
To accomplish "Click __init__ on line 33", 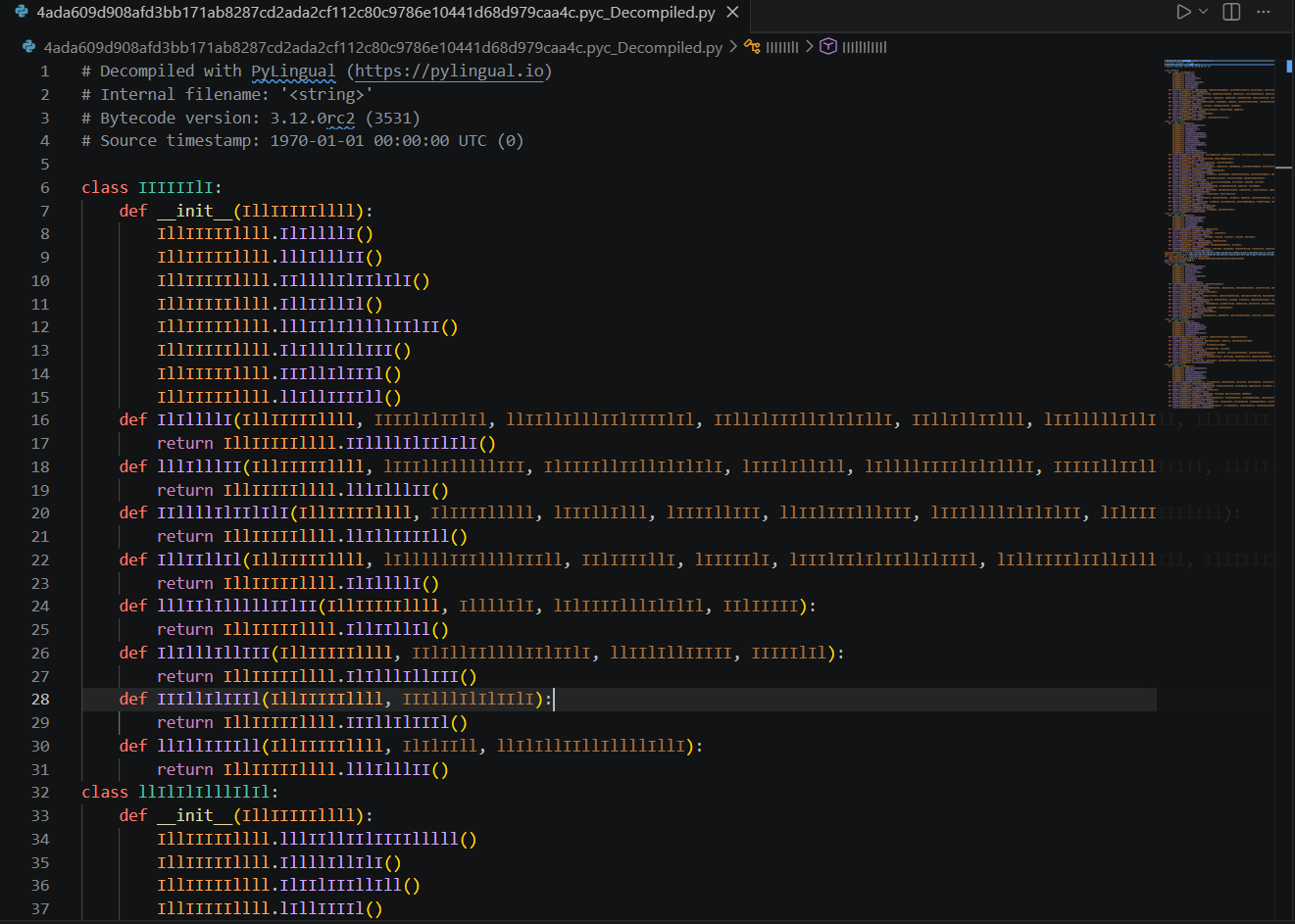I will coord(195,815).
